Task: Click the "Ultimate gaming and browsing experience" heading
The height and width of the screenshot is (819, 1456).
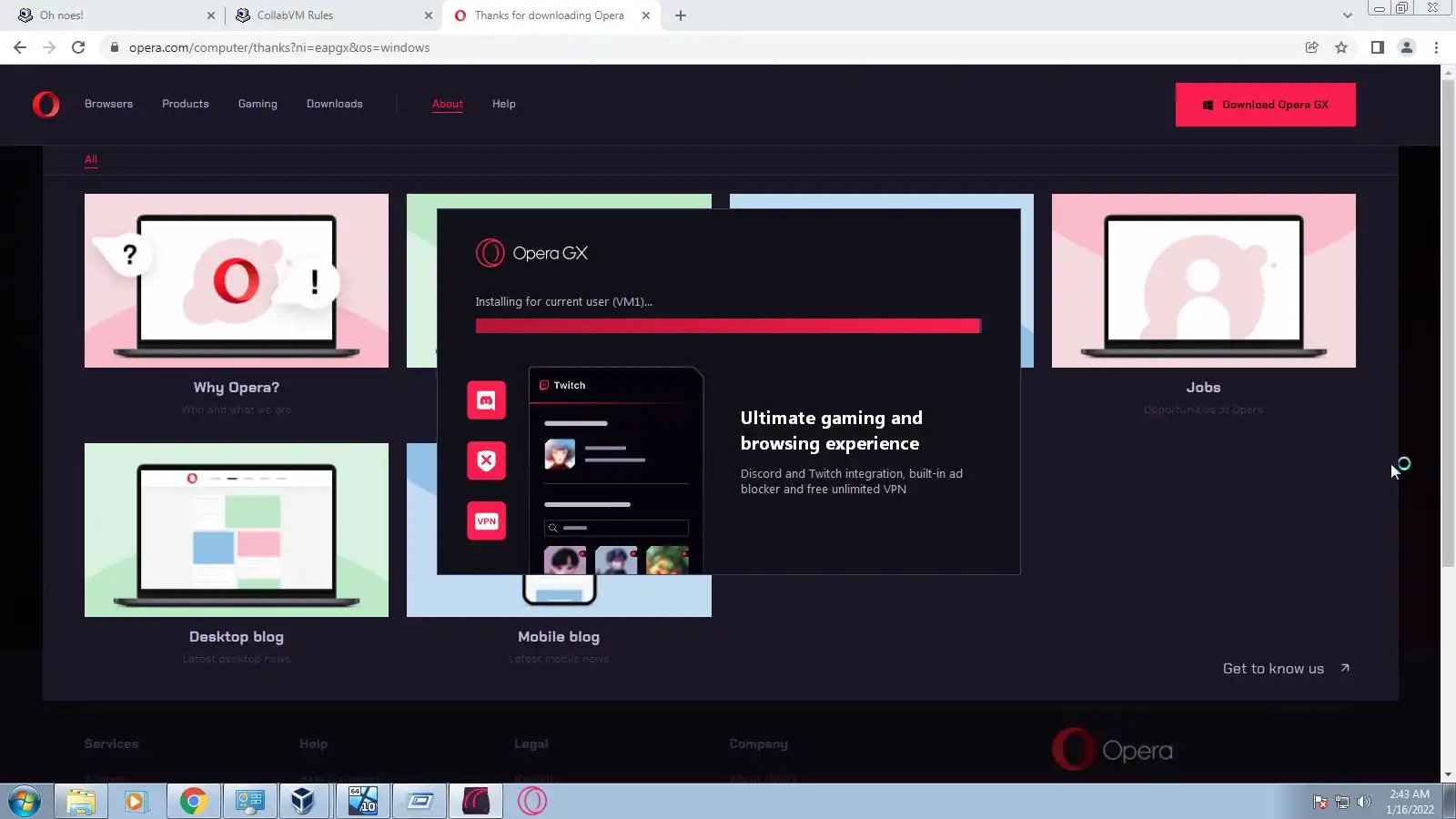Action: point(832,430)
